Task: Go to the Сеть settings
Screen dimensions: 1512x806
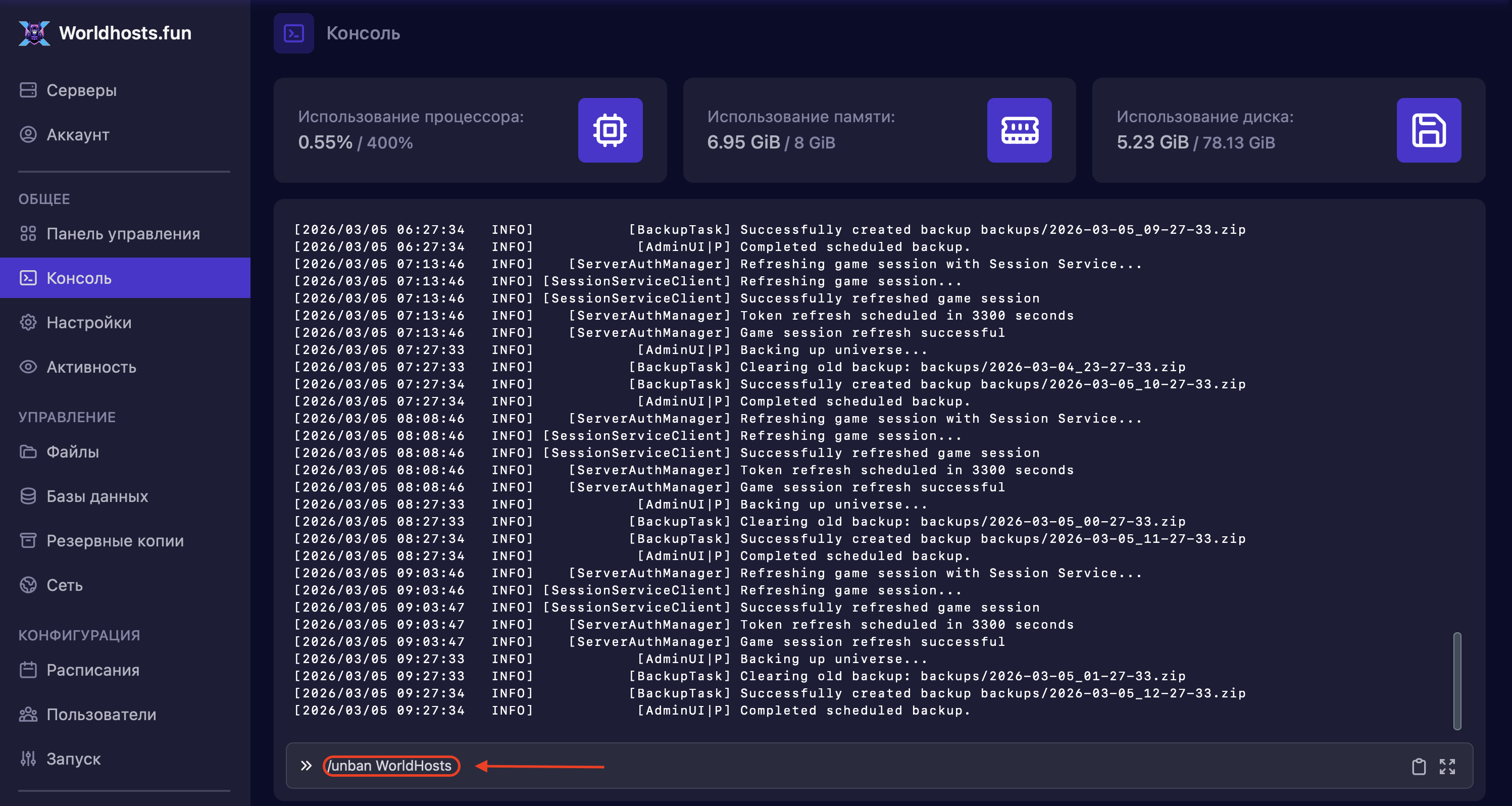Action: point(64,585)
